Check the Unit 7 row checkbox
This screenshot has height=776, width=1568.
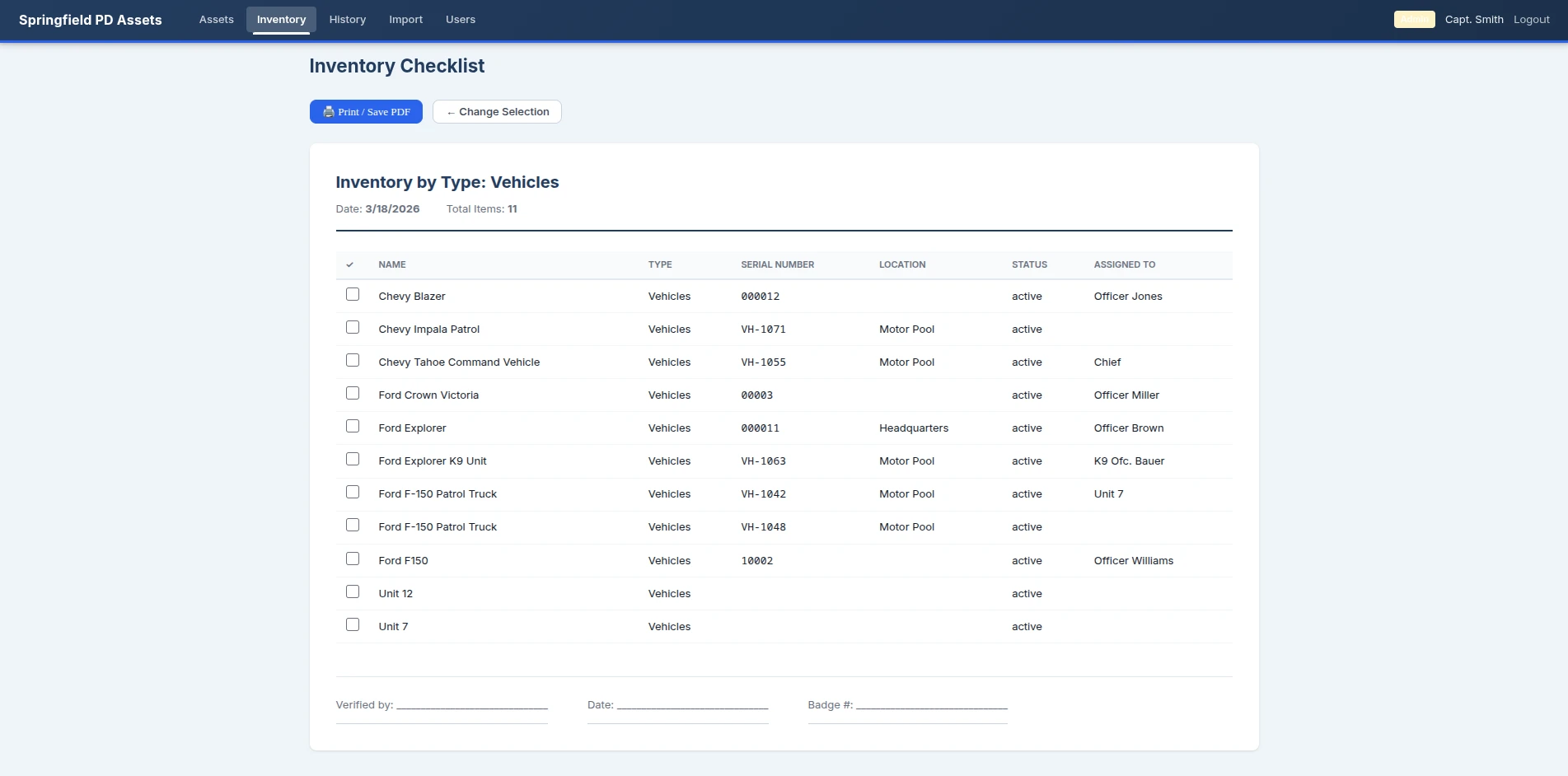[x=353, y=624]
